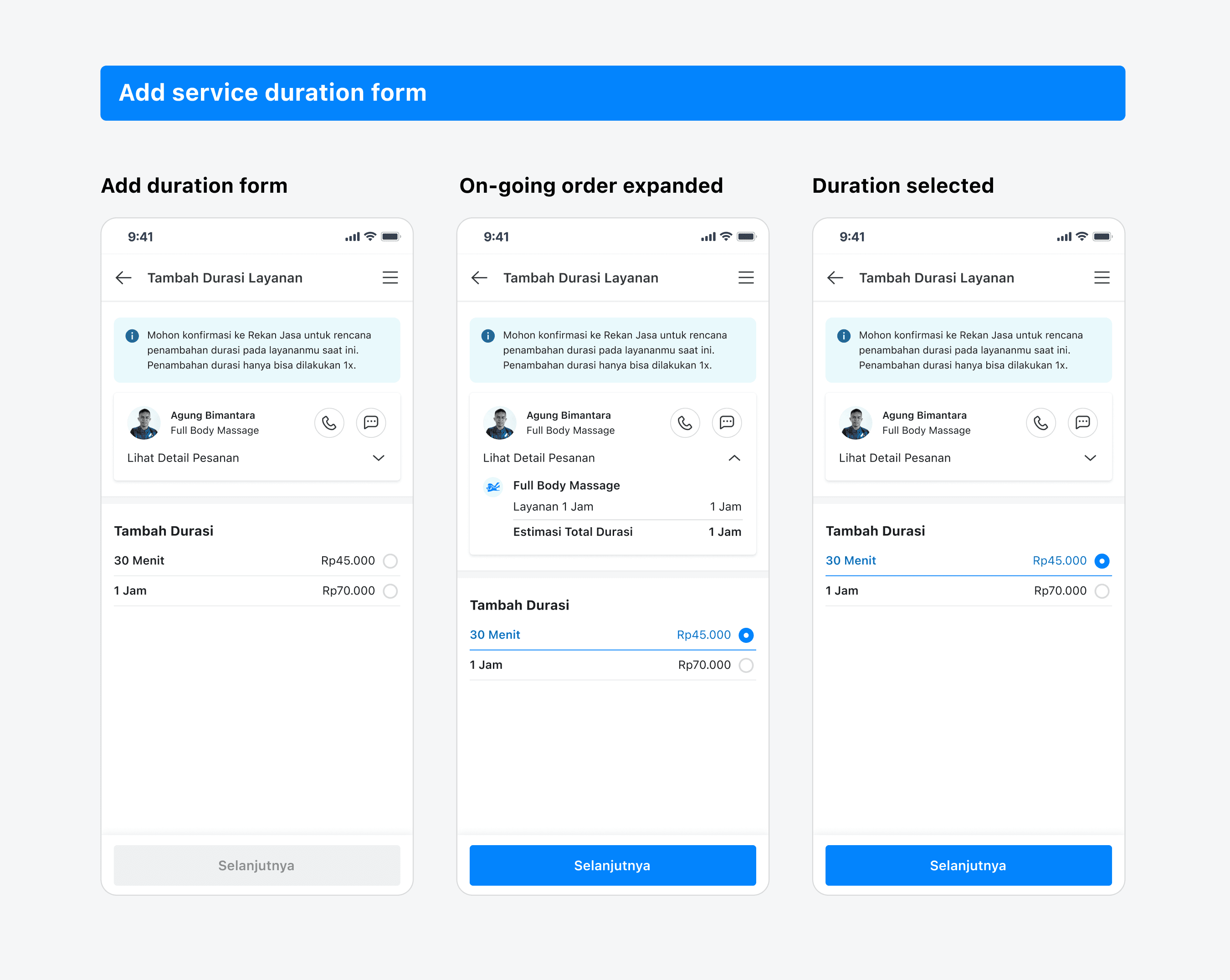The image size is (1230, 980).
Task: Tap Agung Bimantara avatar in Add duration form
Action: pos(144,423)
